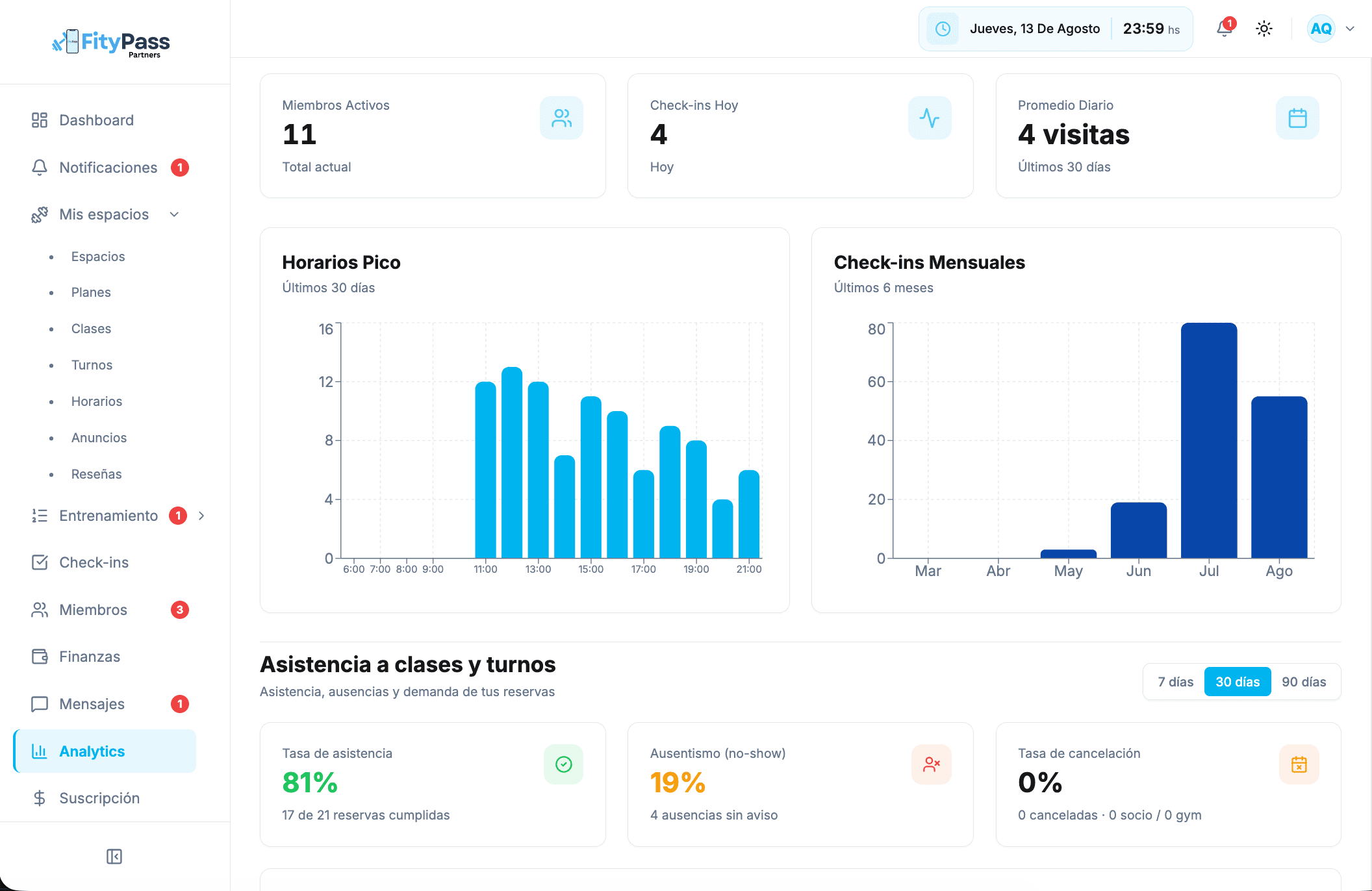
Task: Click the Check-ins checkbox icon in sidebar
Action: coord(40,562)
